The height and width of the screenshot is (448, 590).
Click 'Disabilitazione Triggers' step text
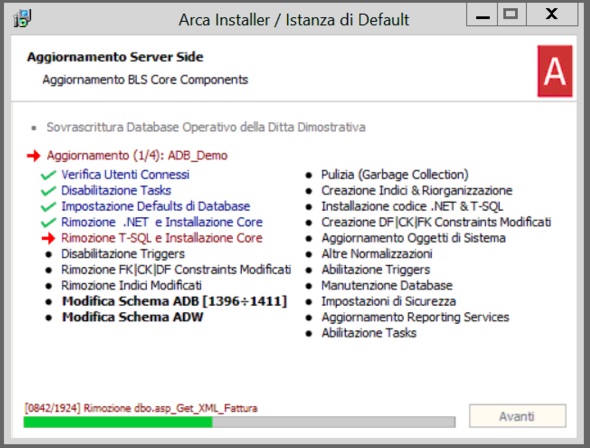(123, 254)
